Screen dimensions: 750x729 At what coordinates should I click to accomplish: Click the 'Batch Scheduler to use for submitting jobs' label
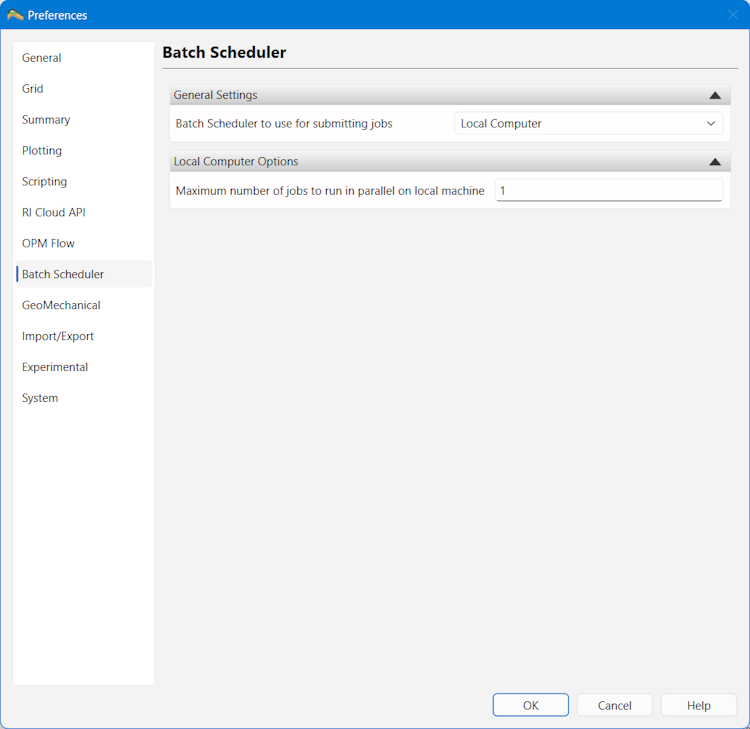284,123
